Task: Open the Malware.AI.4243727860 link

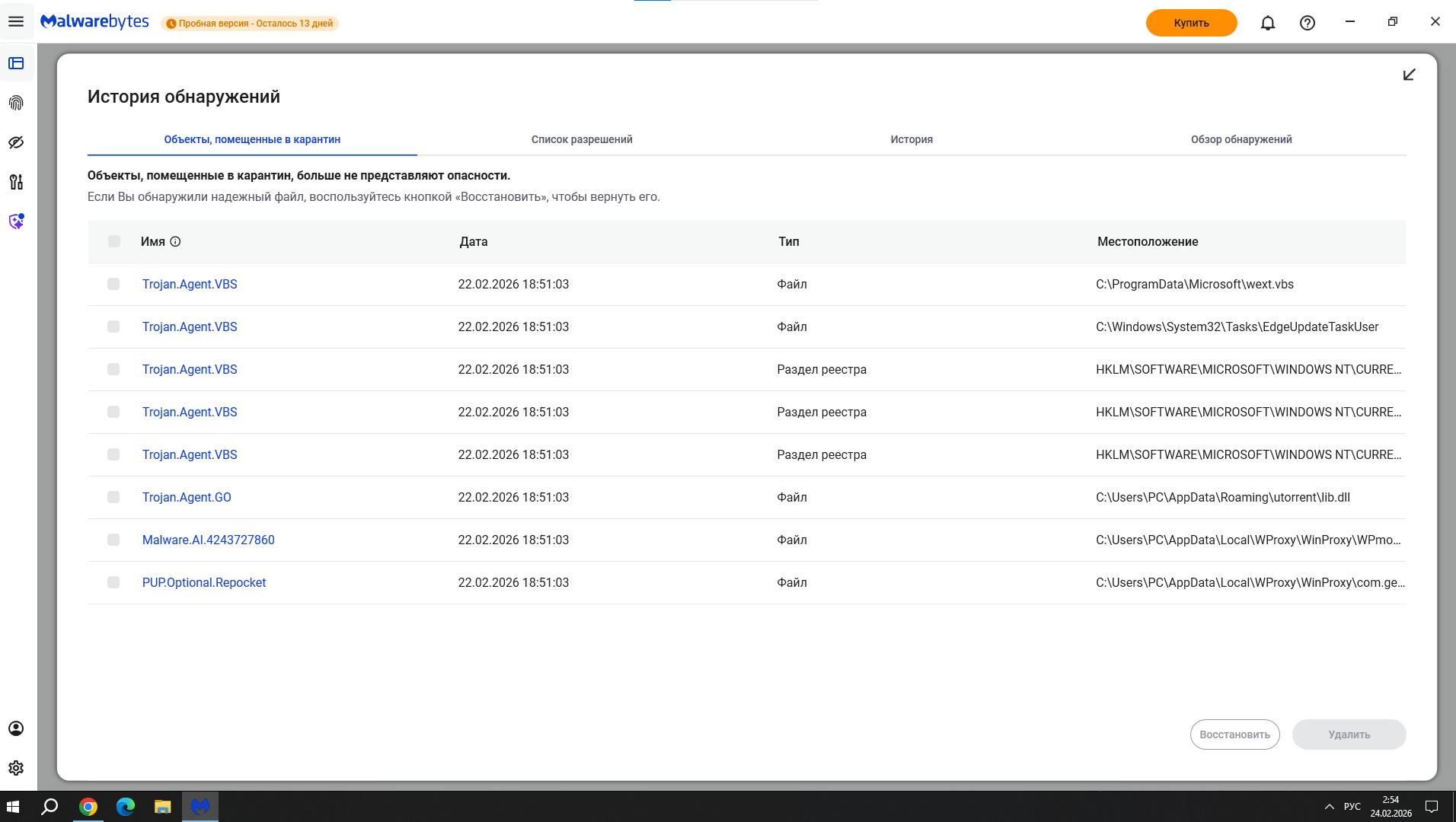Action: [209, 540]
